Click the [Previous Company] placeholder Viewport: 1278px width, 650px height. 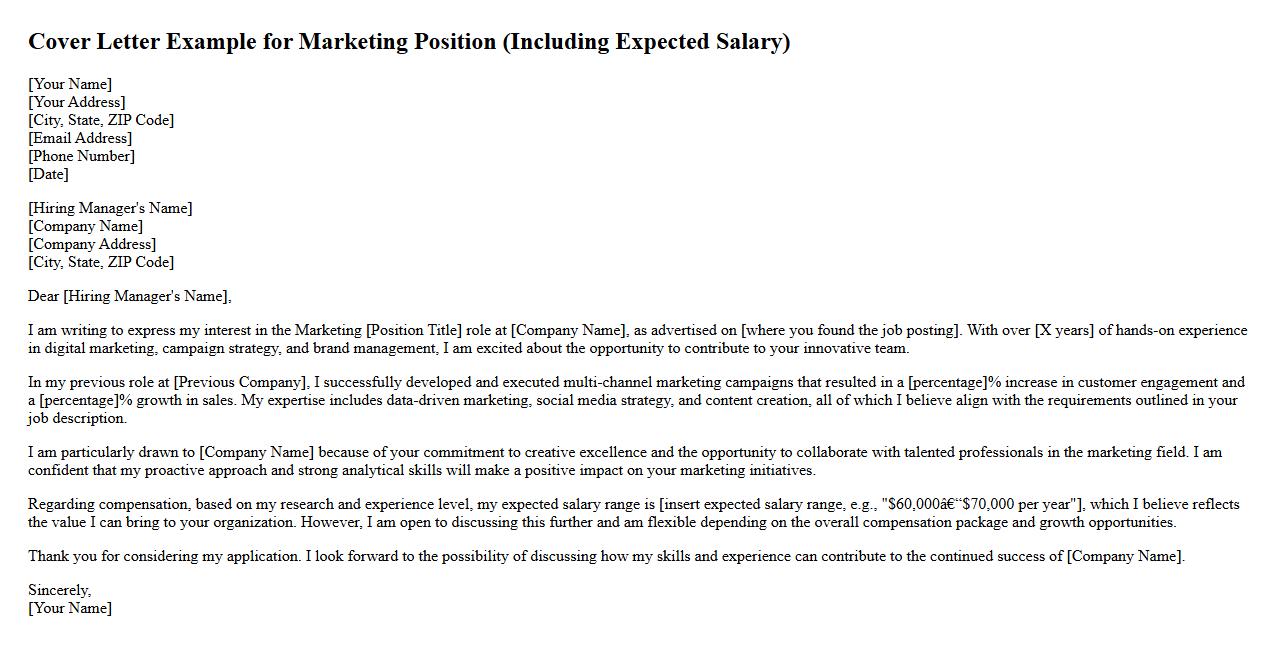(x=240, y=382)
